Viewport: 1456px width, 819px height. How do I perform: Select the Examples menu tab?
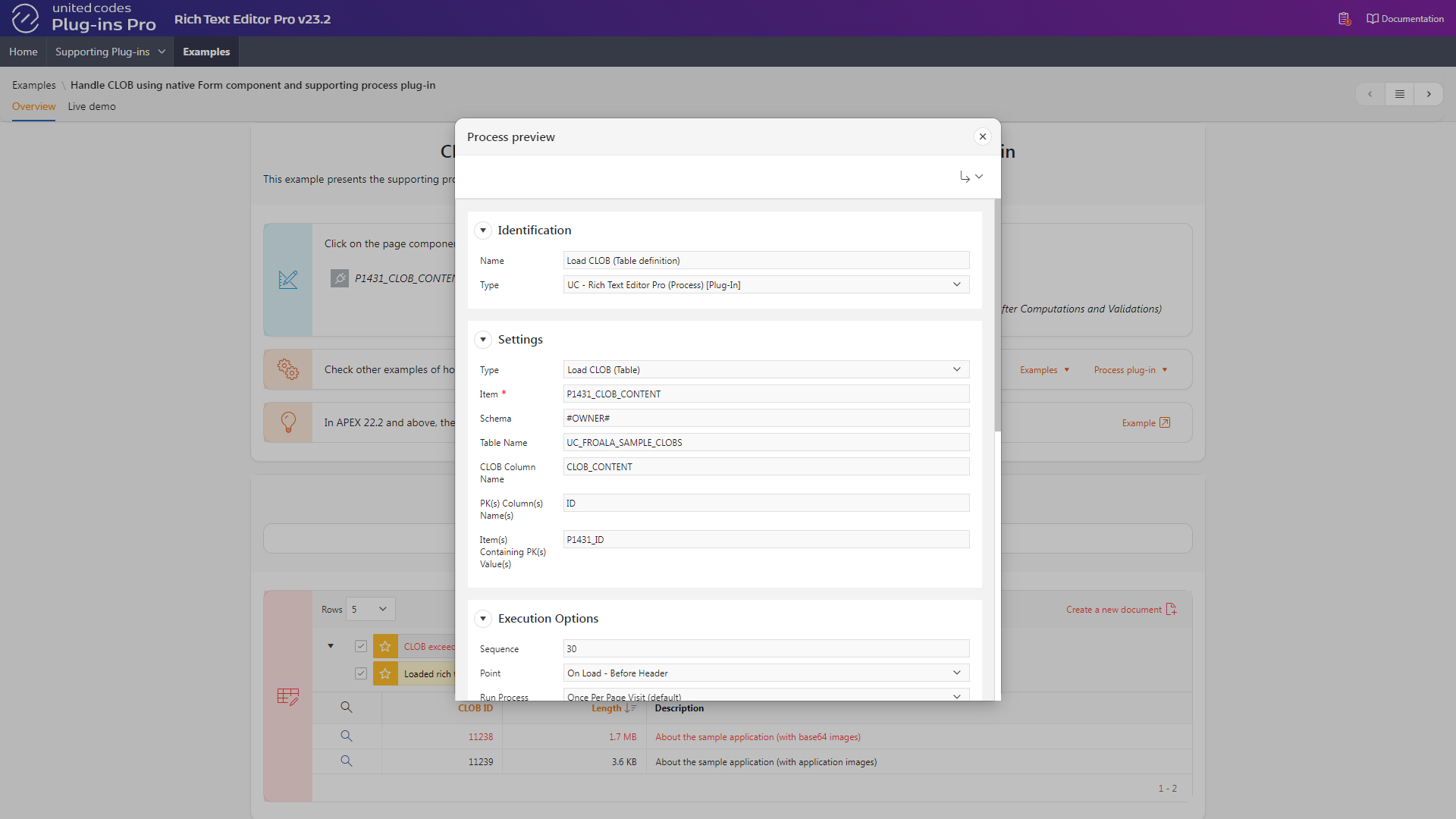click(x=206, y=52)
